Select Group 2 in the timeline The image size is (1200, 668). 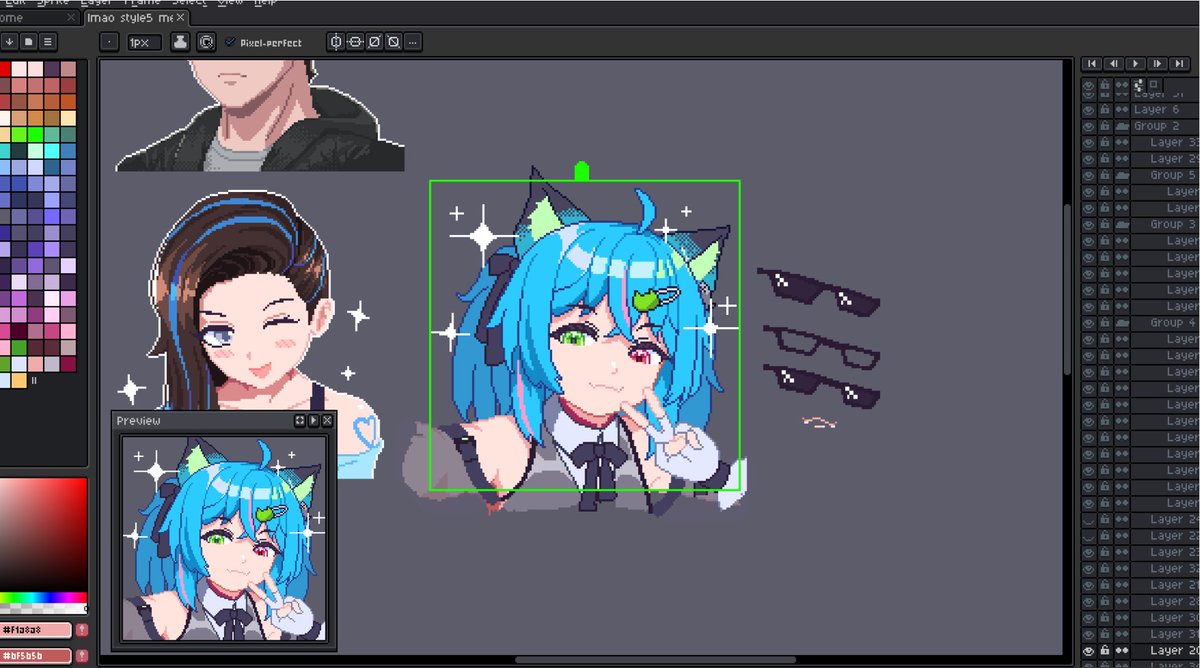pos(1165,126)
